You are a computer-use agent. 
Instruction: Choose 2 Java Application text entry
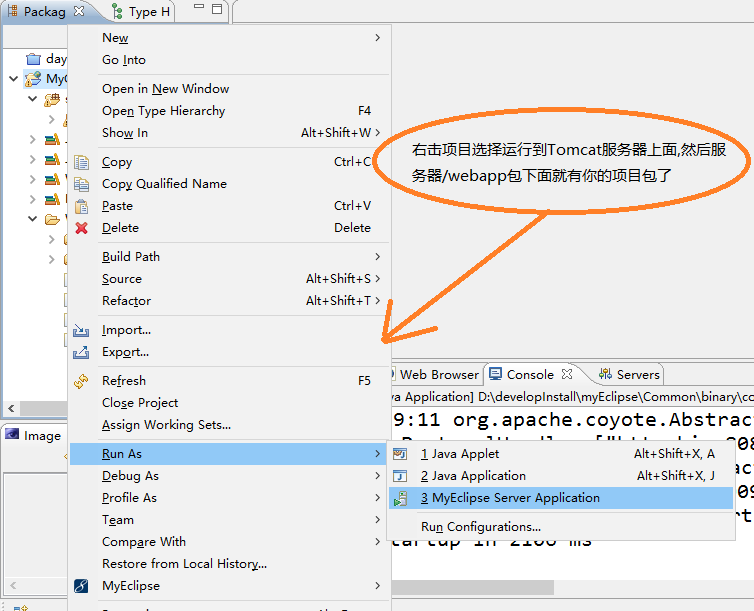(x=473, y=476)
